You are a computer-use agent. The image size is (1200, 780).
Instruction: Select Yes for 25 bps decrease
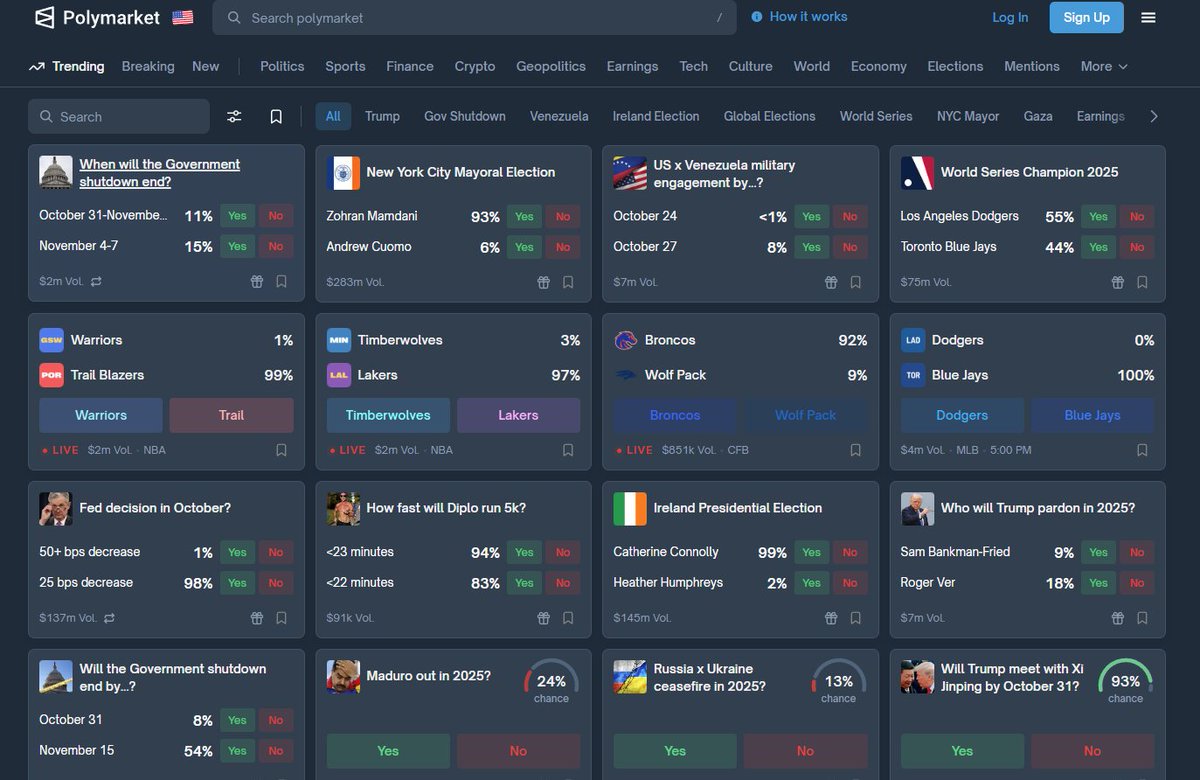point(237,583)
